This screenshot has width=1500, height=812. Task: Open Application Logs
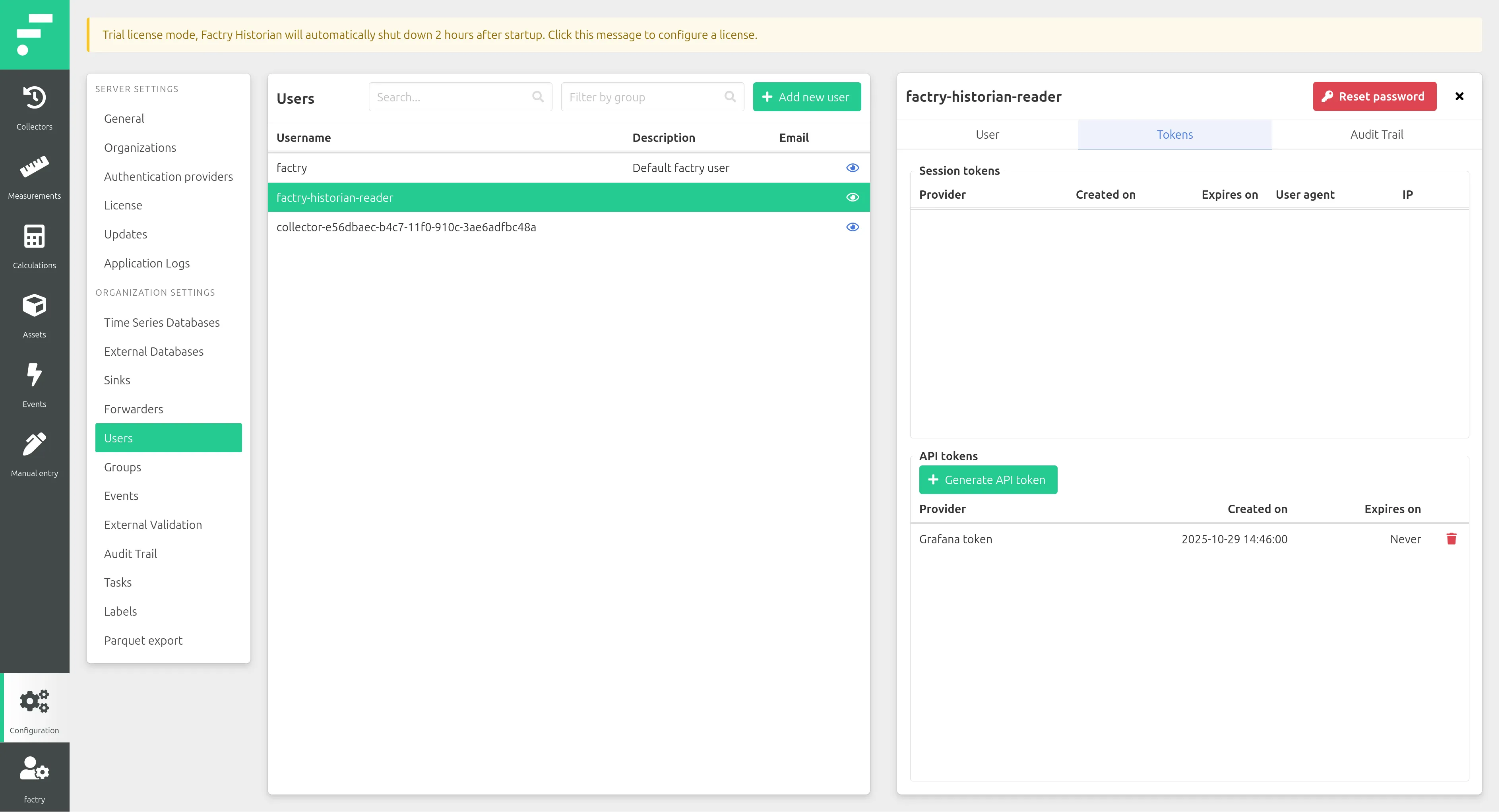tap(168, 263)
